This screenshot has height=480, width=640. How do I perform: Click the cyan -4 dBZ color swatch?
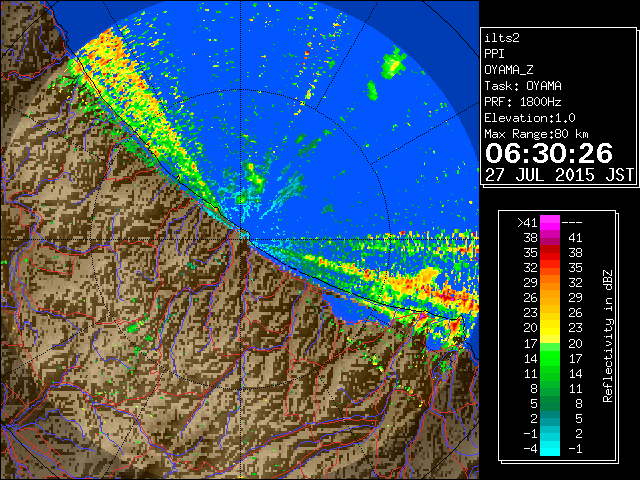[x=550, y=449]
